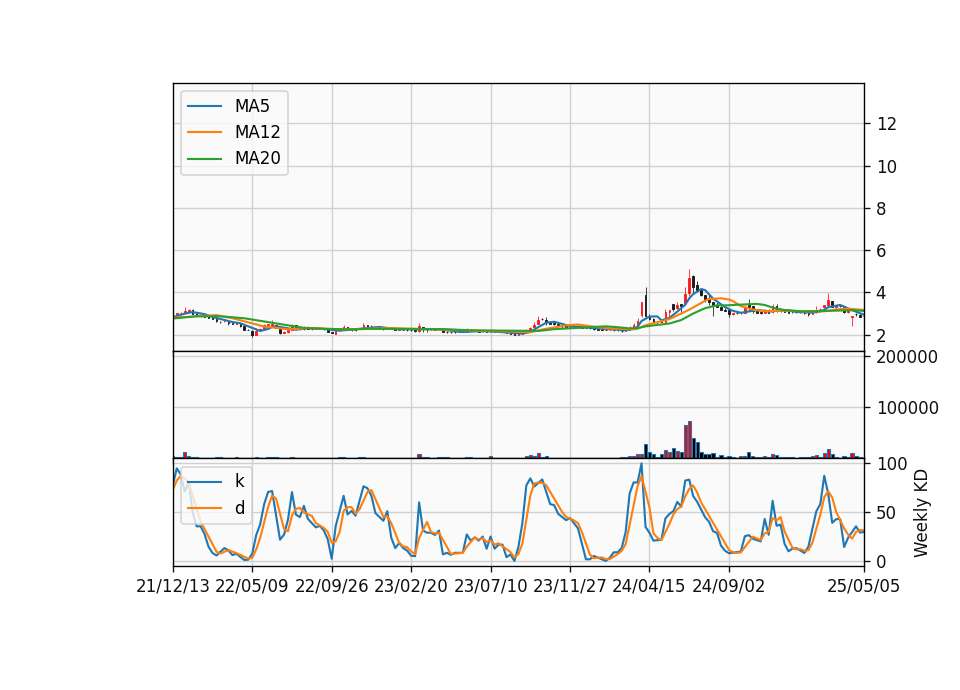Click the 23/07/10 date axis label
The image size is (960, 690).
point(490,586)
